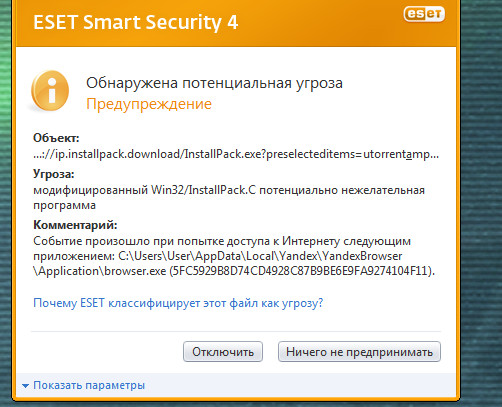Click the Win32/InstallPack.C threat name
The image size is (502, 407).
204,190
